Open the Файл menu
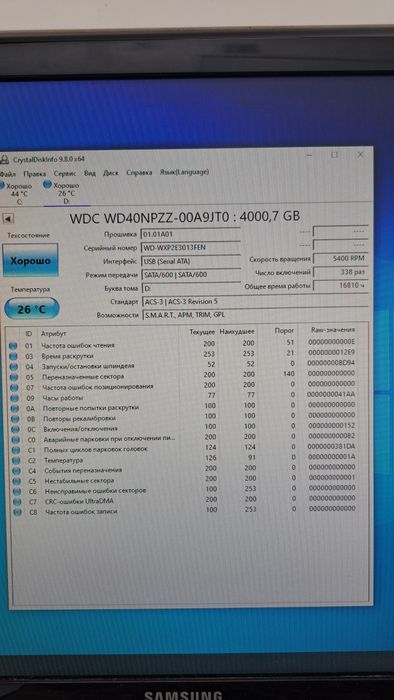The image size is (394, 700). (x=8, y=173)
